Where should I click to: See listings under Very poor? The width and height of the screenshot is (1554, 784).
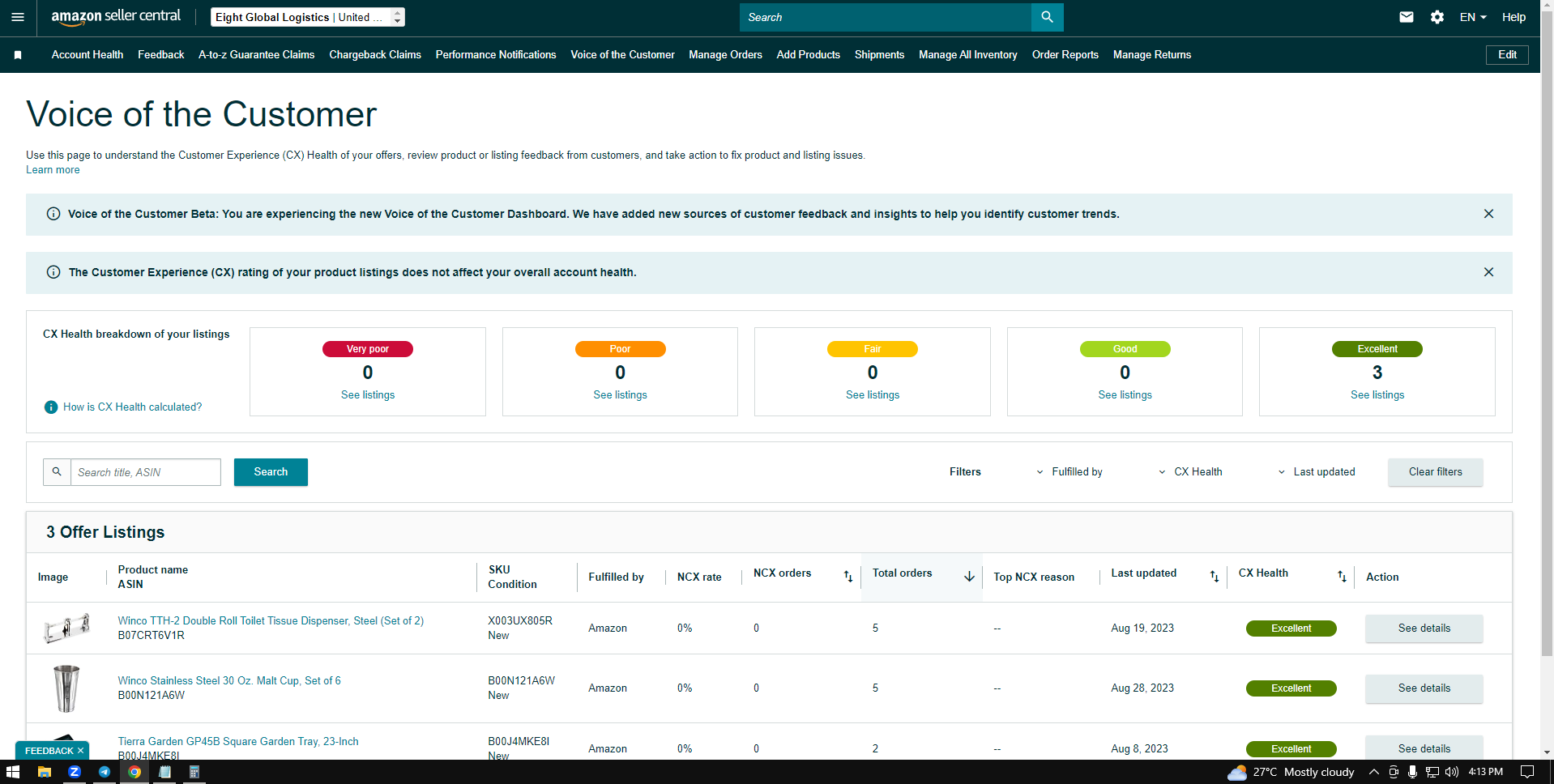pyautogui.click(x=368, y=395)
